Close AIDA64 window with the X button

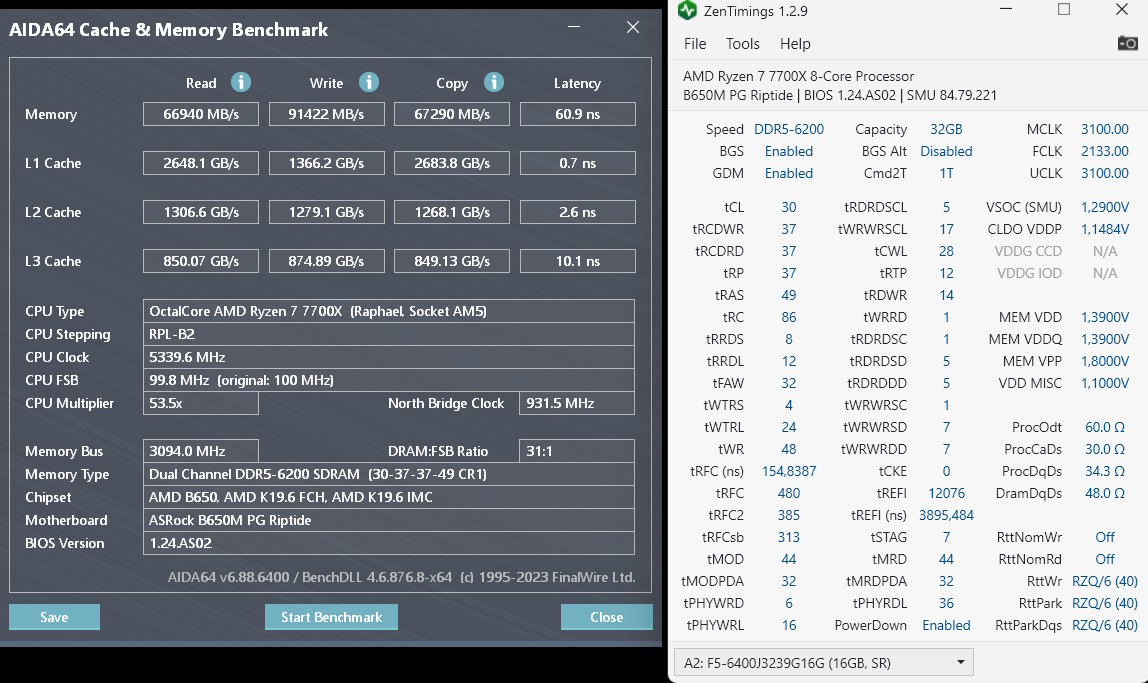coord(633,27)
